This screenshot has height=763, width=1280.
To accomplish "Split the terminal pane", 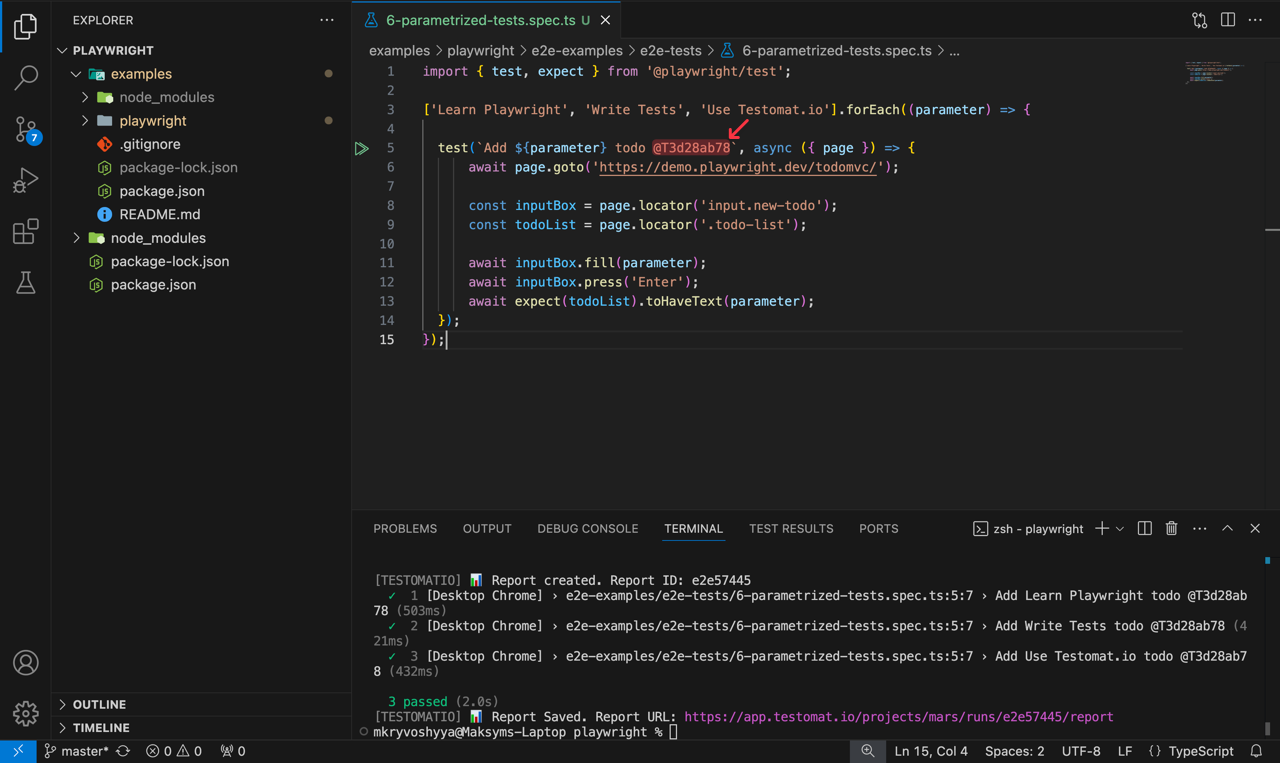I will (1144, 528).
